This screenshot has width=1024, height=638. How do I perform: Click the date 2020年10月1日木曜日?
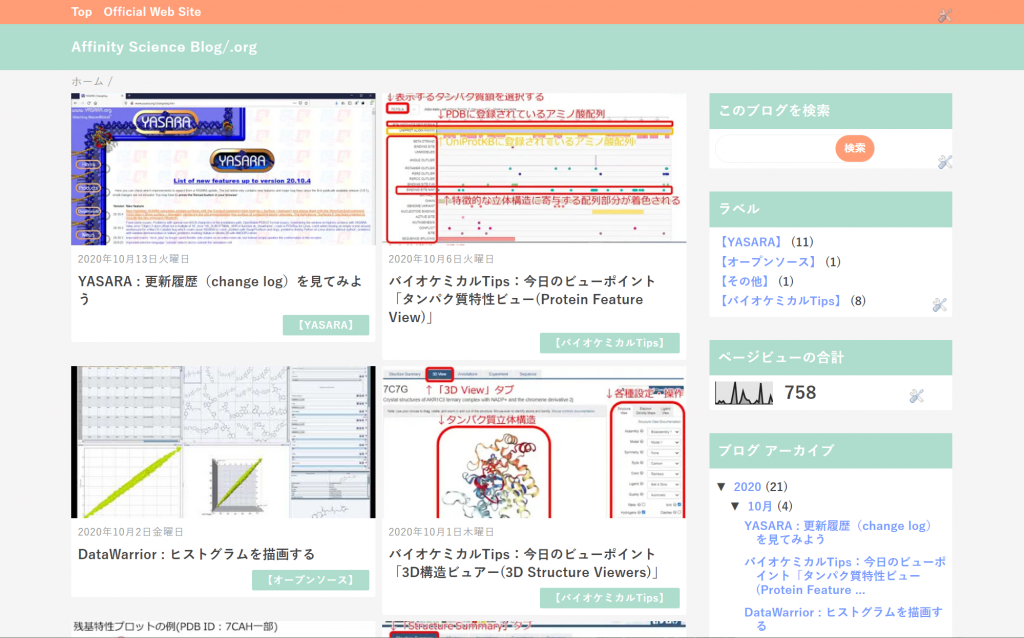tap(441, 532)
